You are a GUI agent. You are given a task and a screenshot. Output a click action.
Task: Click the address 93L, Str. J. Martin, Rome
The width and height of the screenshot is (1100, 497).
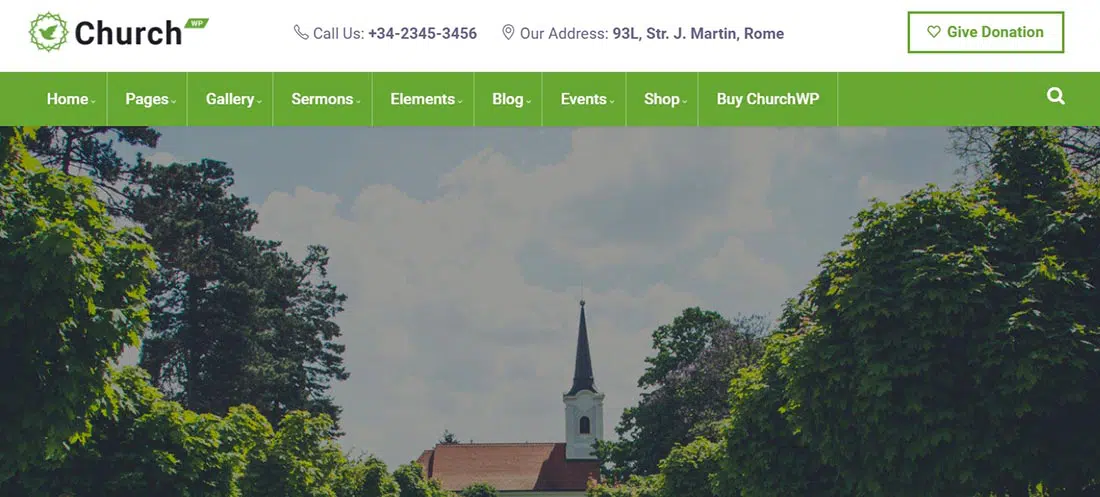(x=698, y=33)
